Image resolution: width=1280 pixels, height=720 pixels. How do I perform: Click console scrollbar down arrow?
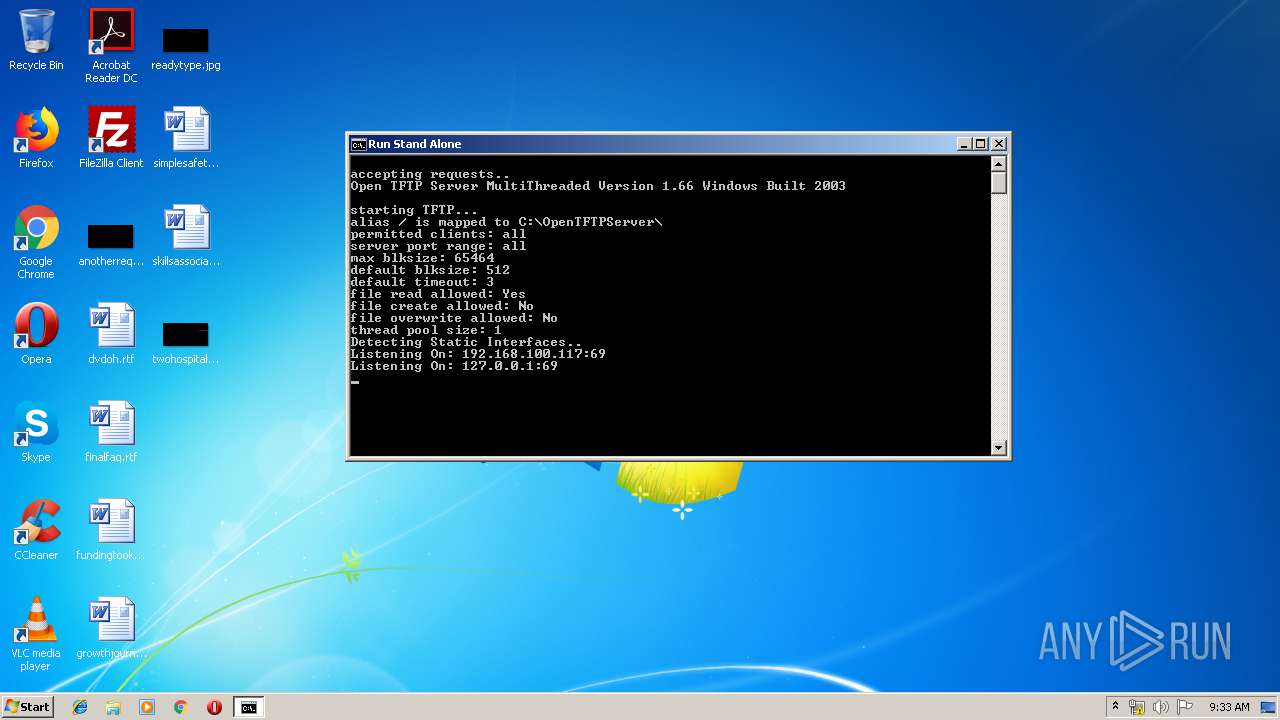click(x=998, y=448)
